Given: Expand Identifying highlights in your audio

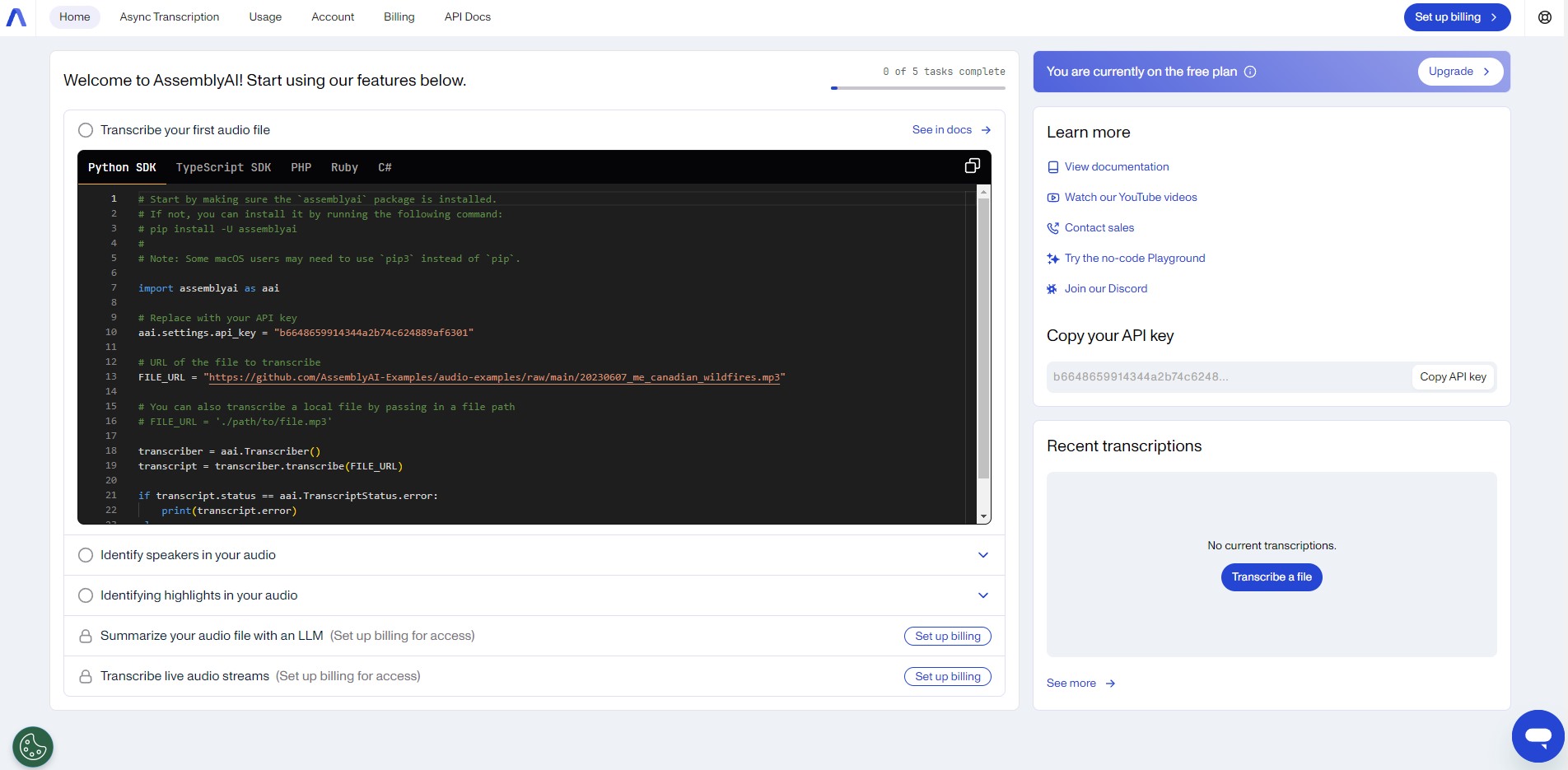Looking at the screenshot, I should (982, 595).
